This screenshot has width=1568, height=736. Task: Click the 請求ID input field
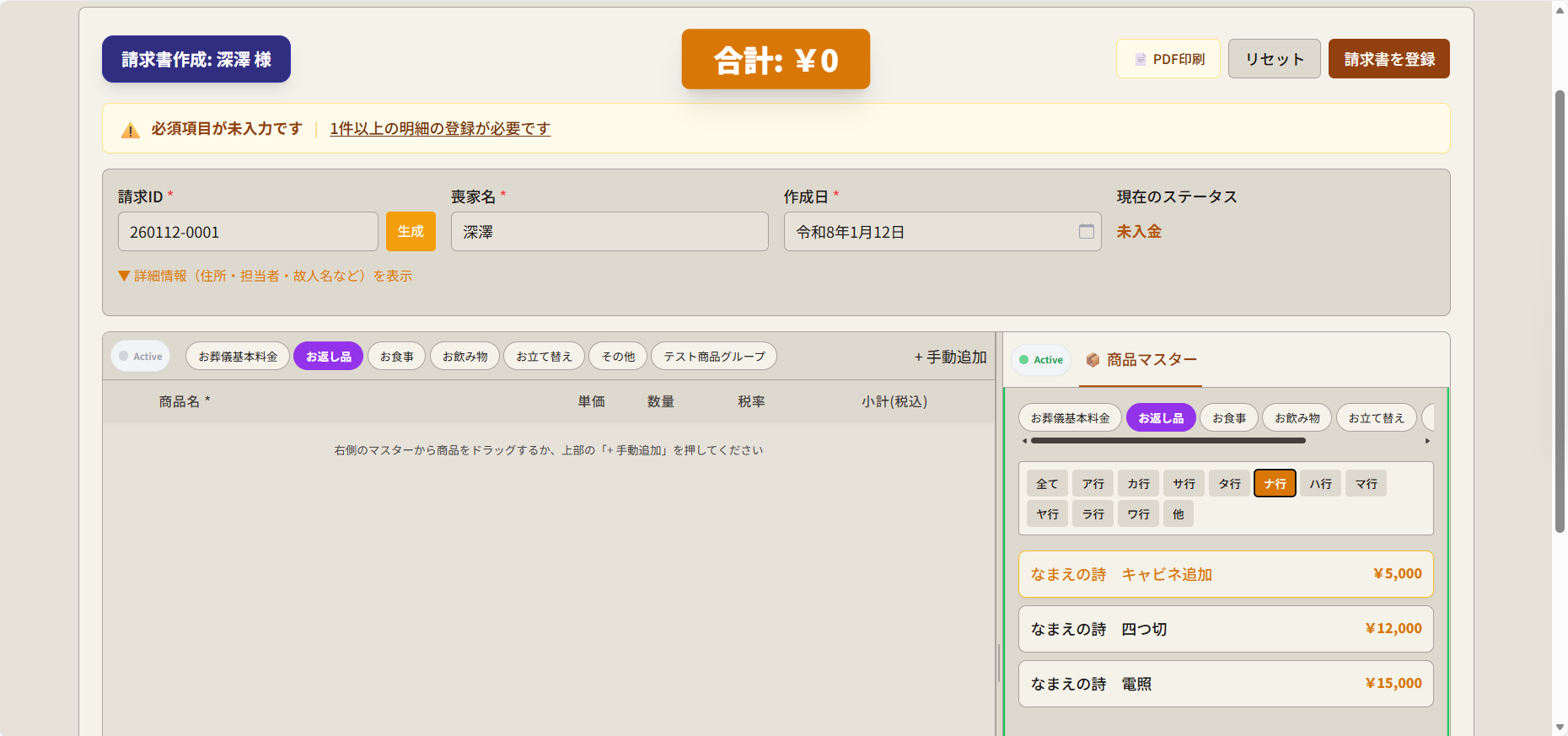click(x=248, y=232)
